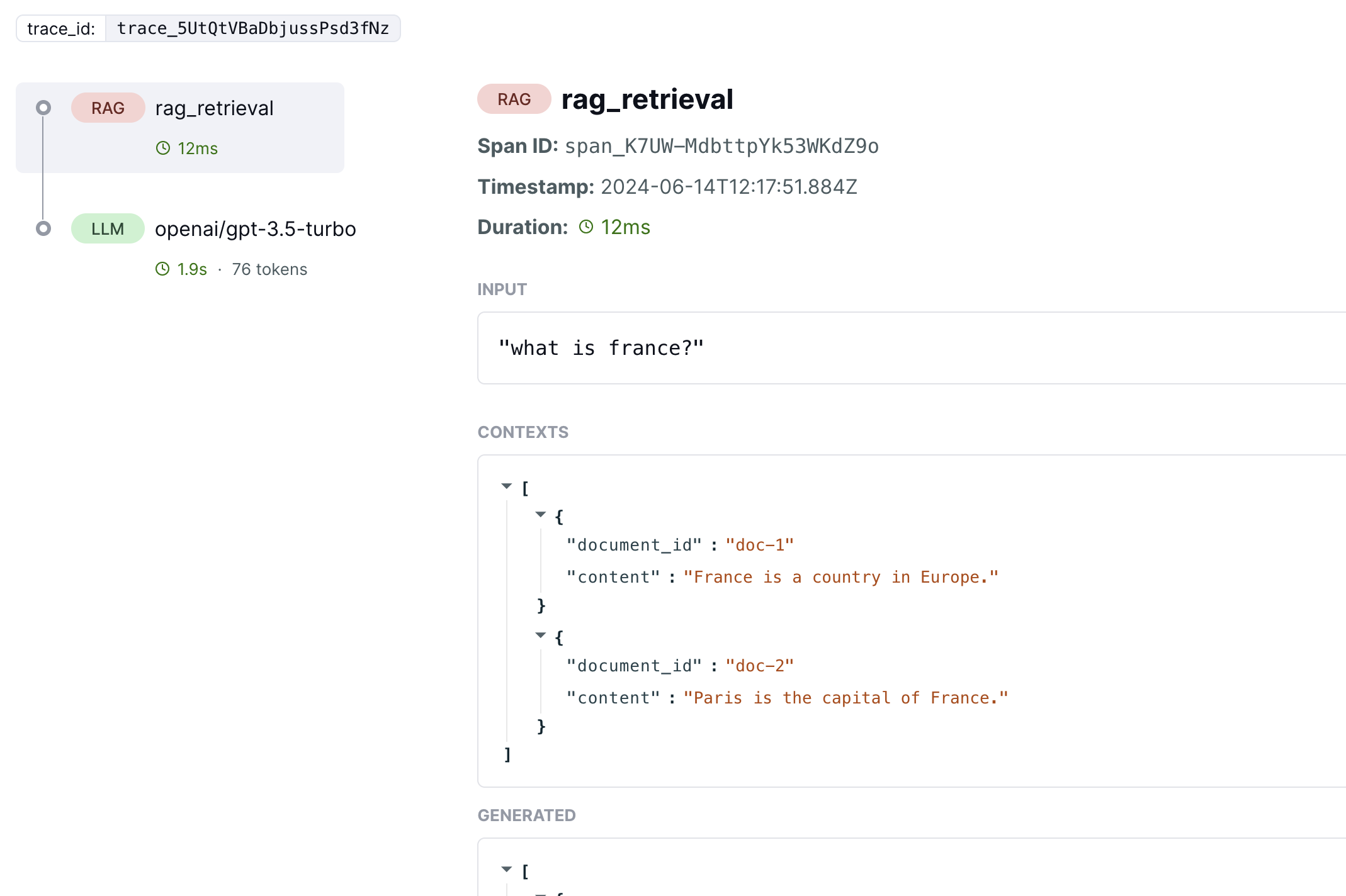Click the LLM span timeline node circle
Viewport: 1346px width, 896px height.
point(43,228)
